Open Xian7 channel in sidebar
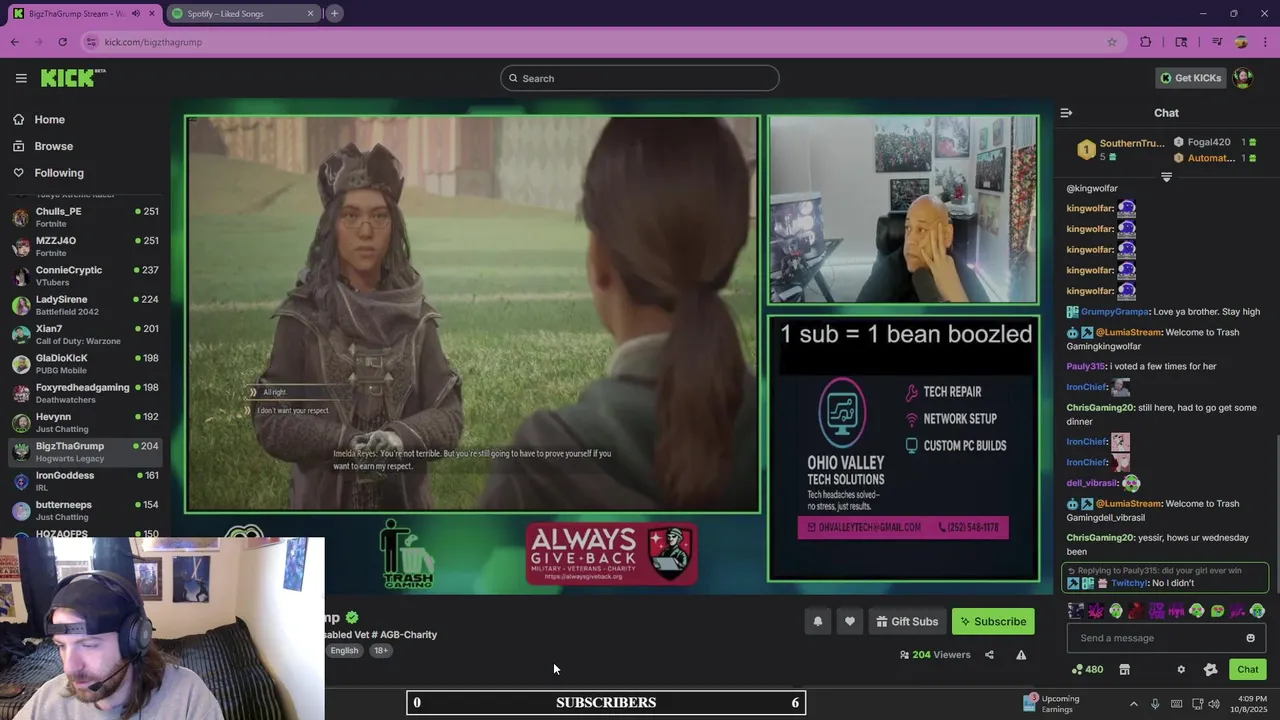This screenshot has height=720, width=1280. click(x=84, y=334)
